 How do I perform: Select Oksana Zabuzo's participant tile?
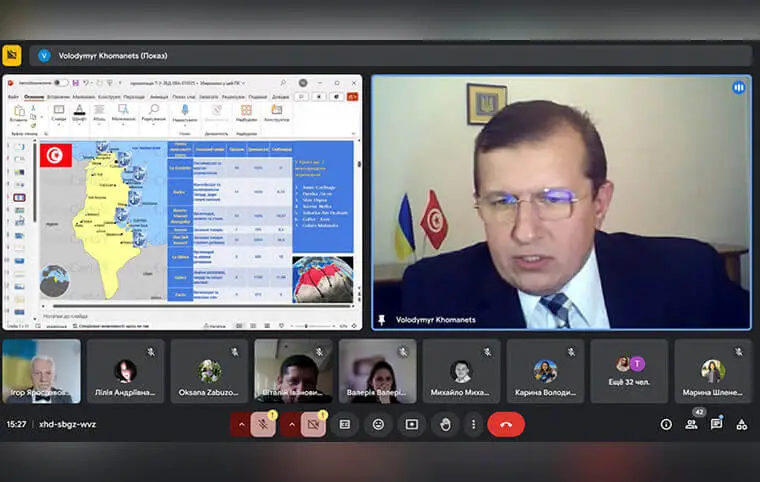(209, 371)
